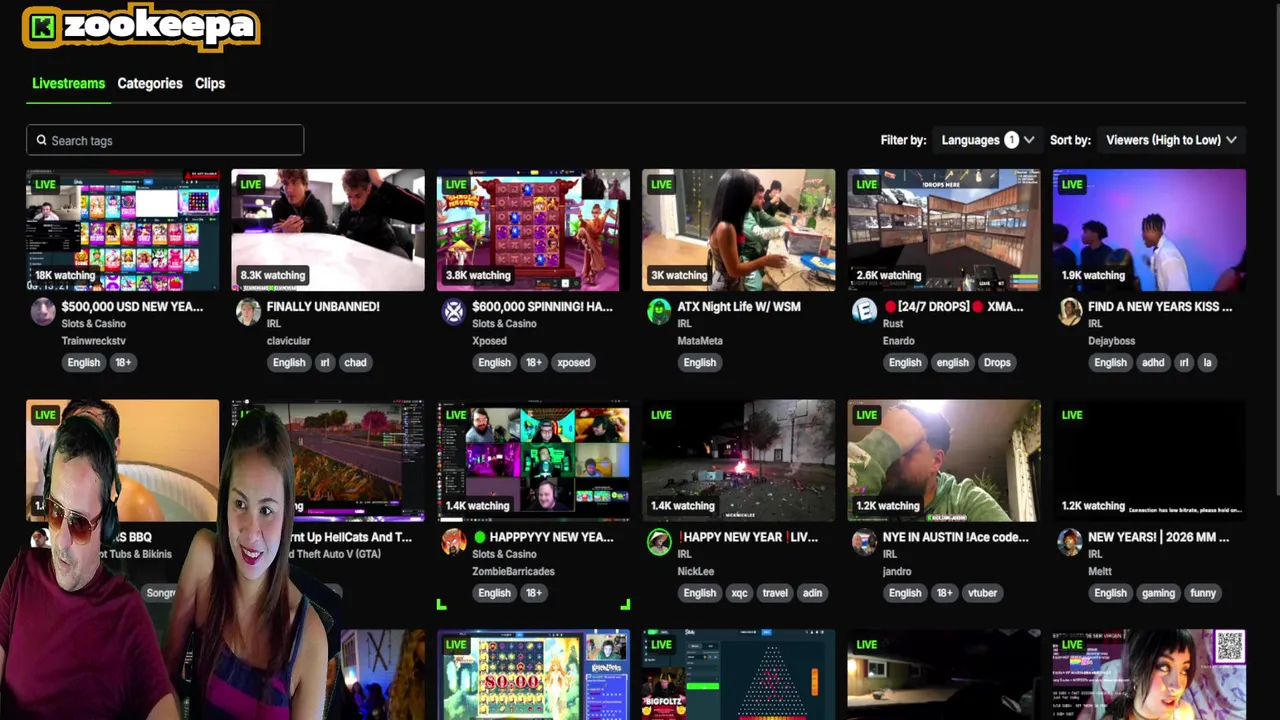Select the funny tag under Meltt
Screen dimensions: 1280x720
point(1203,593)
